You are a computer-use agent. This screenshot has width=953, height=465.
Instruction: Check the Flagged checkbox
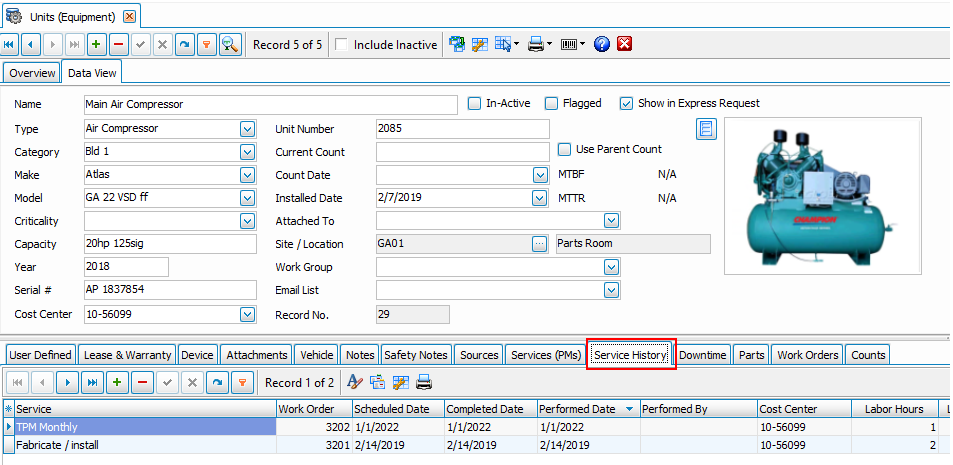pyautogui.click(x=551, y=104)
